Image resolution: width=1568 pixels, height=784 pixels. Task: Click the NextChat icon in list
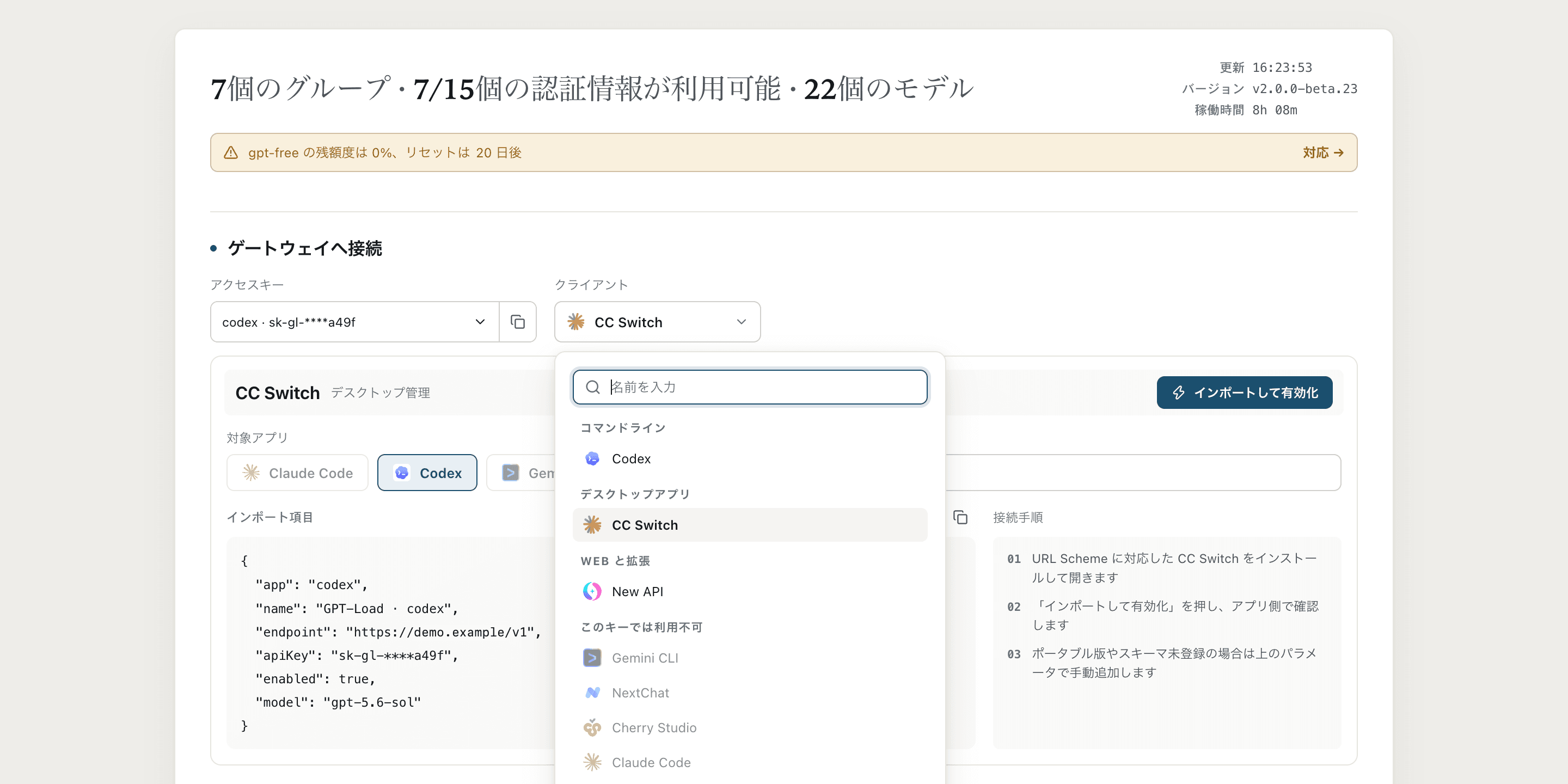(592, 693)
